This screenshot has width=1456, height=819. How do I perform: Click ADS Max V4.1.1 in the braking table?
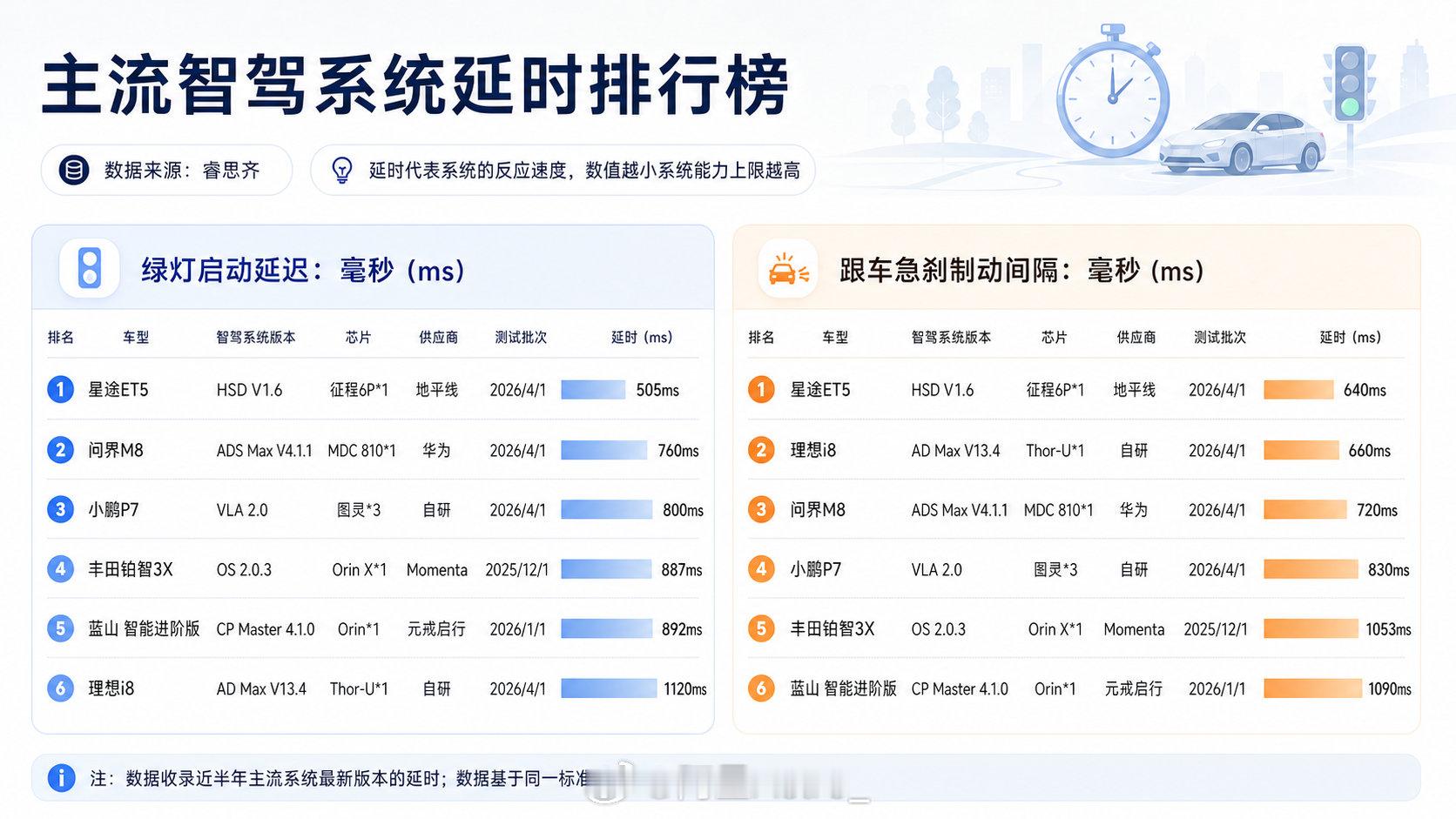960,510
